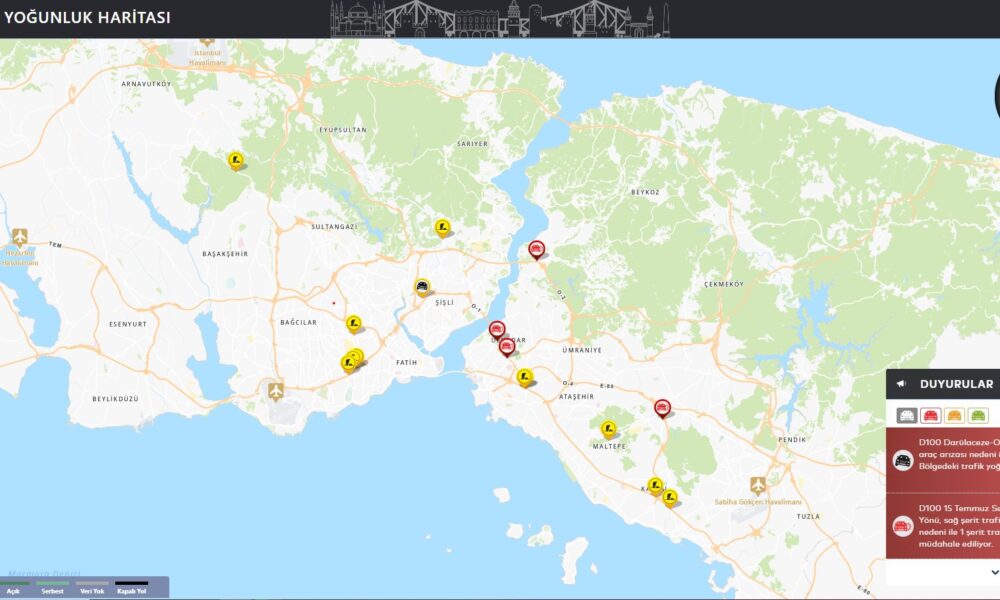Open the roadwork marker near Maltepe
Image resolution: width=1000 pixels, height=600 pixels.
(608, 429)
